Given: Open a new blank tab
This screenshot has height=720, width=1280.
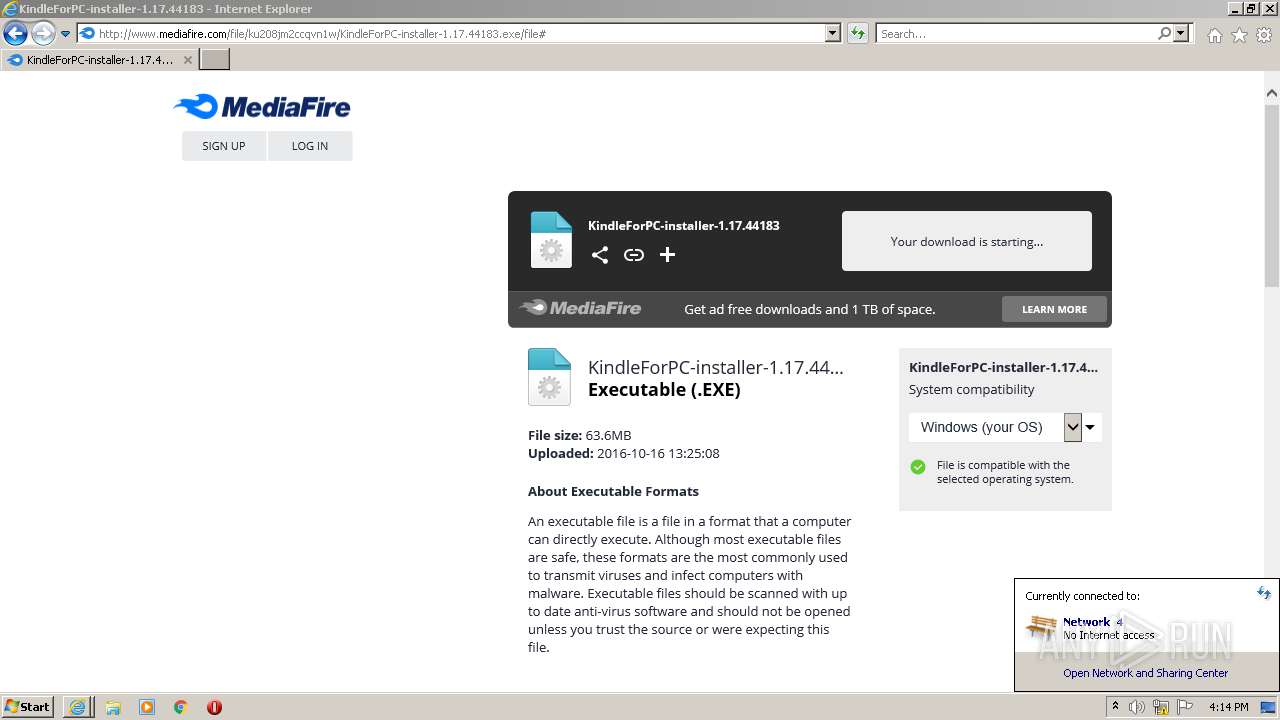Looking at the screenshot, I should coord(215,60).
